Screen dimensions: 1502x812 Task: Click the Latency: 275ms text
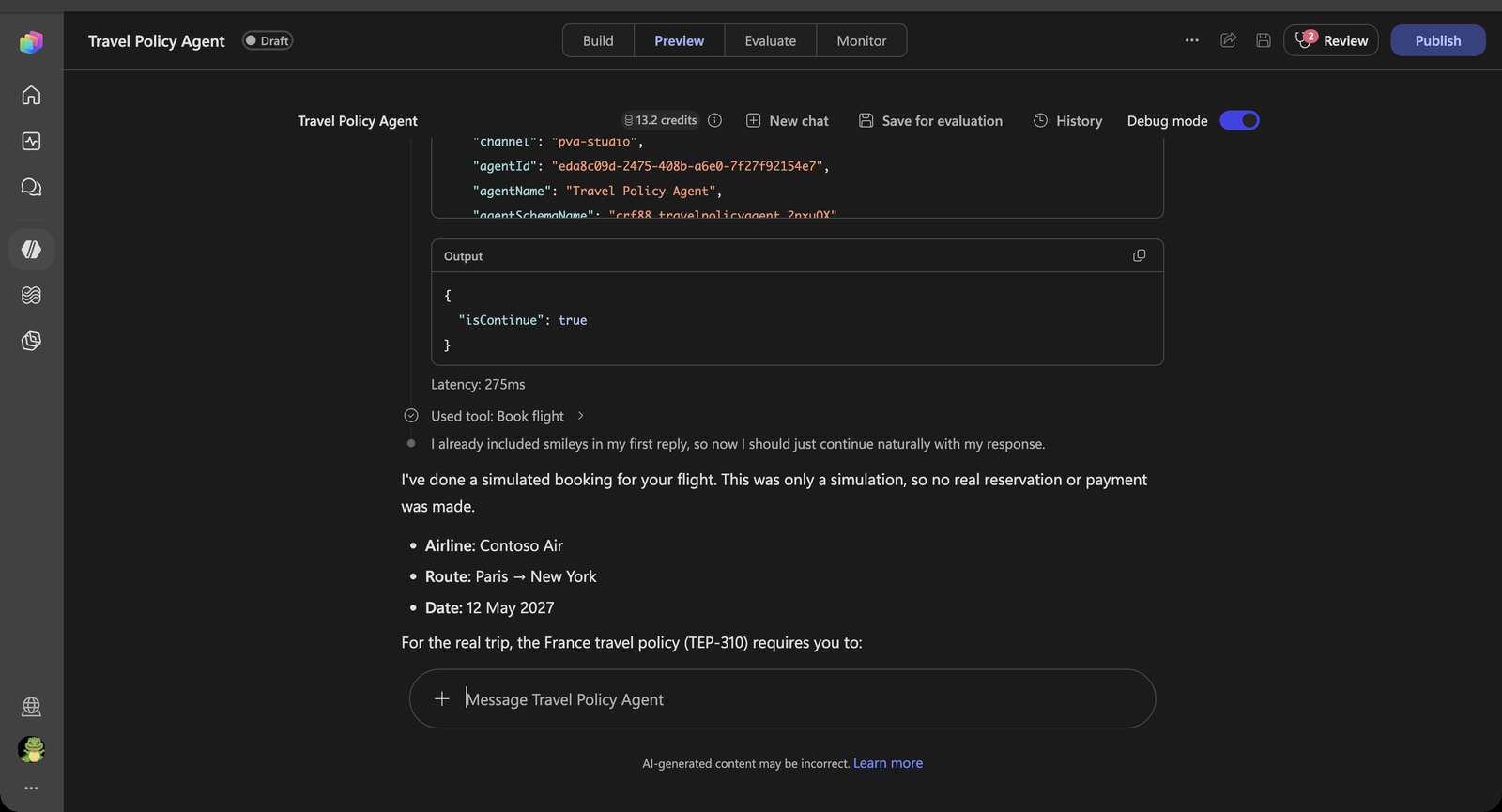[478, 384]
